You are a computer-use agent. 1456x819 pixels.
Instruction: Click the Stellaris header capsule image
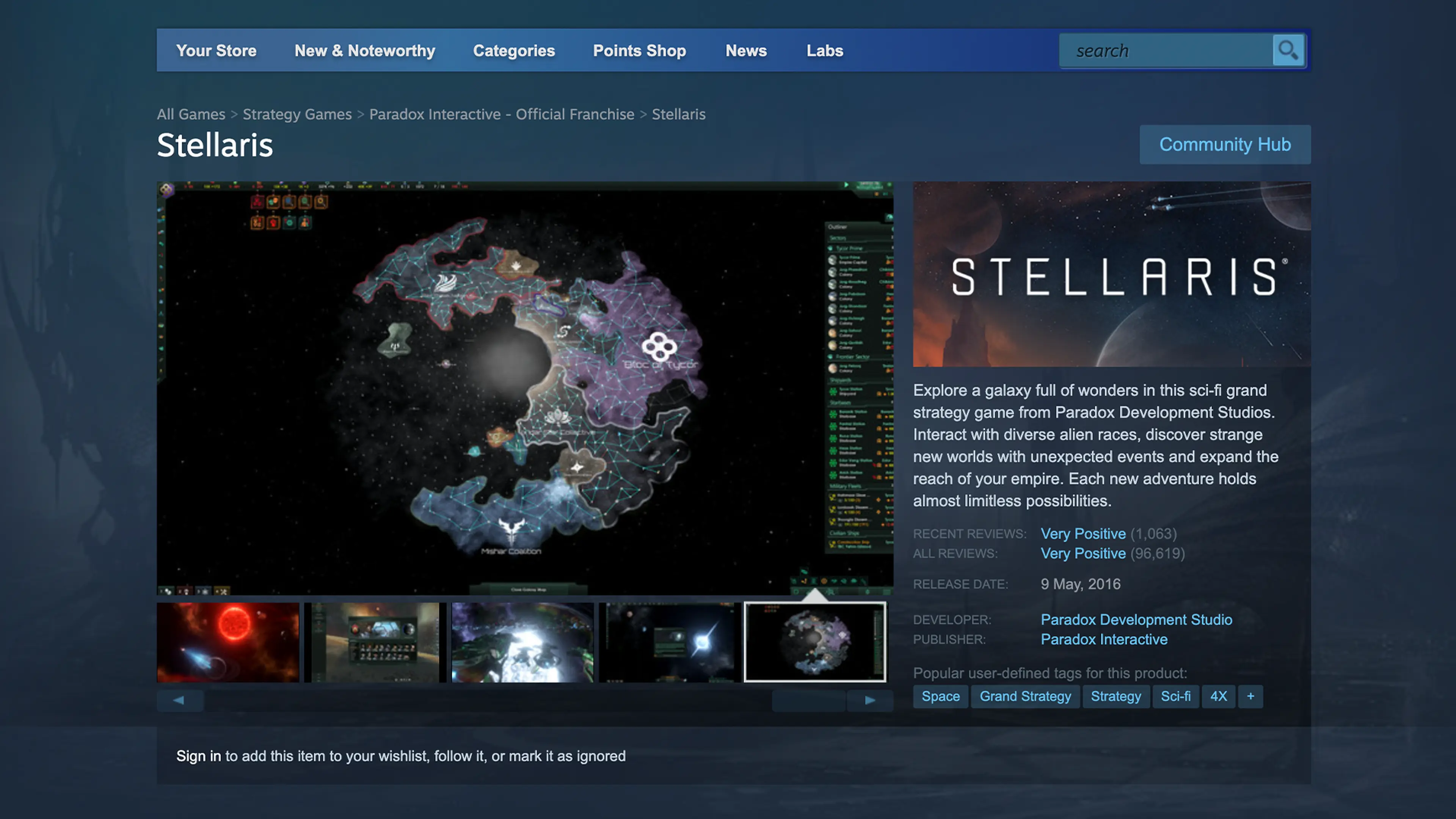[x=1112, y=274]
